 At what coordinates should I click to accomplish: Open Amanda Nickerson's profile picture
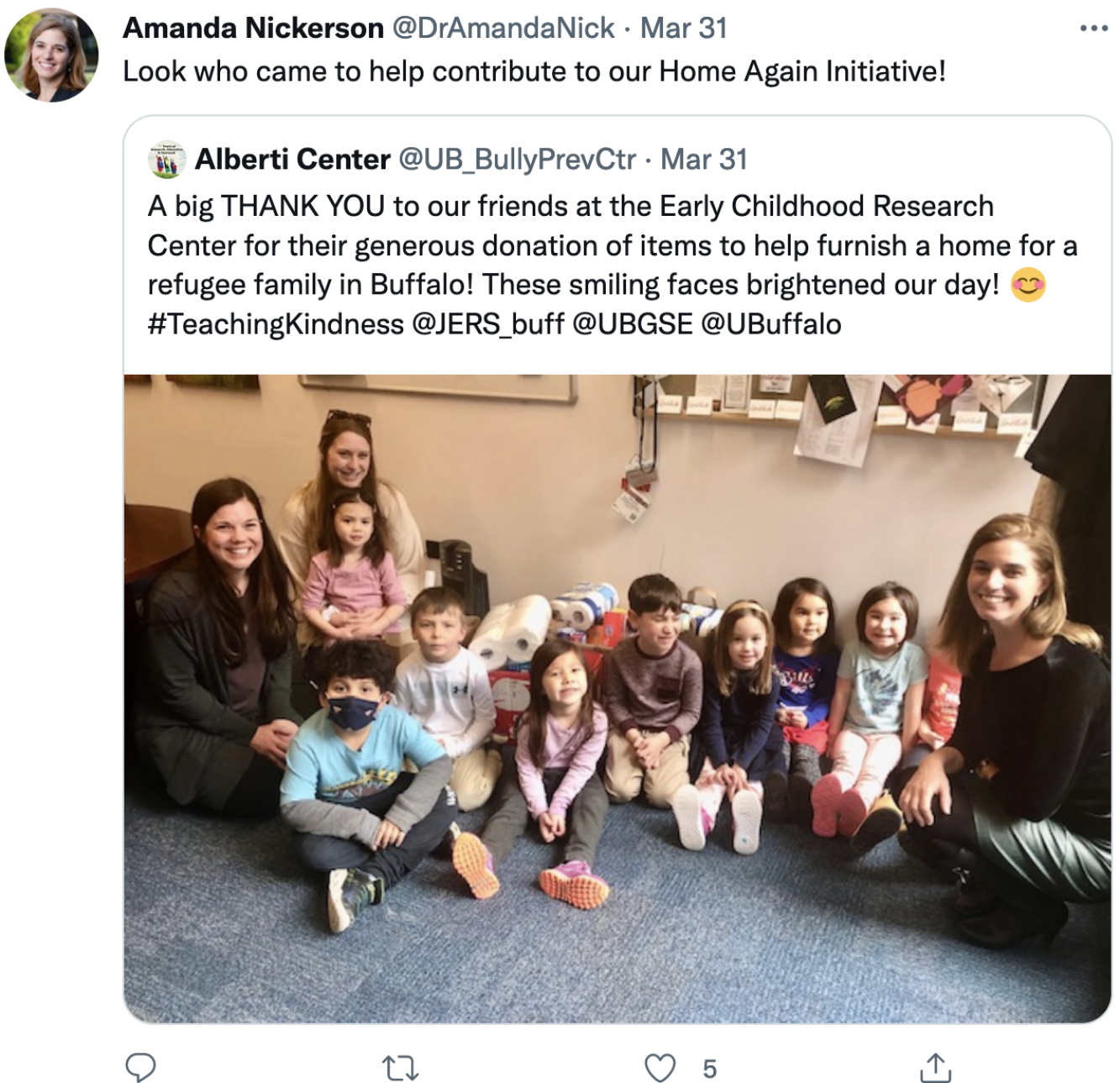(x=52, y=55)
